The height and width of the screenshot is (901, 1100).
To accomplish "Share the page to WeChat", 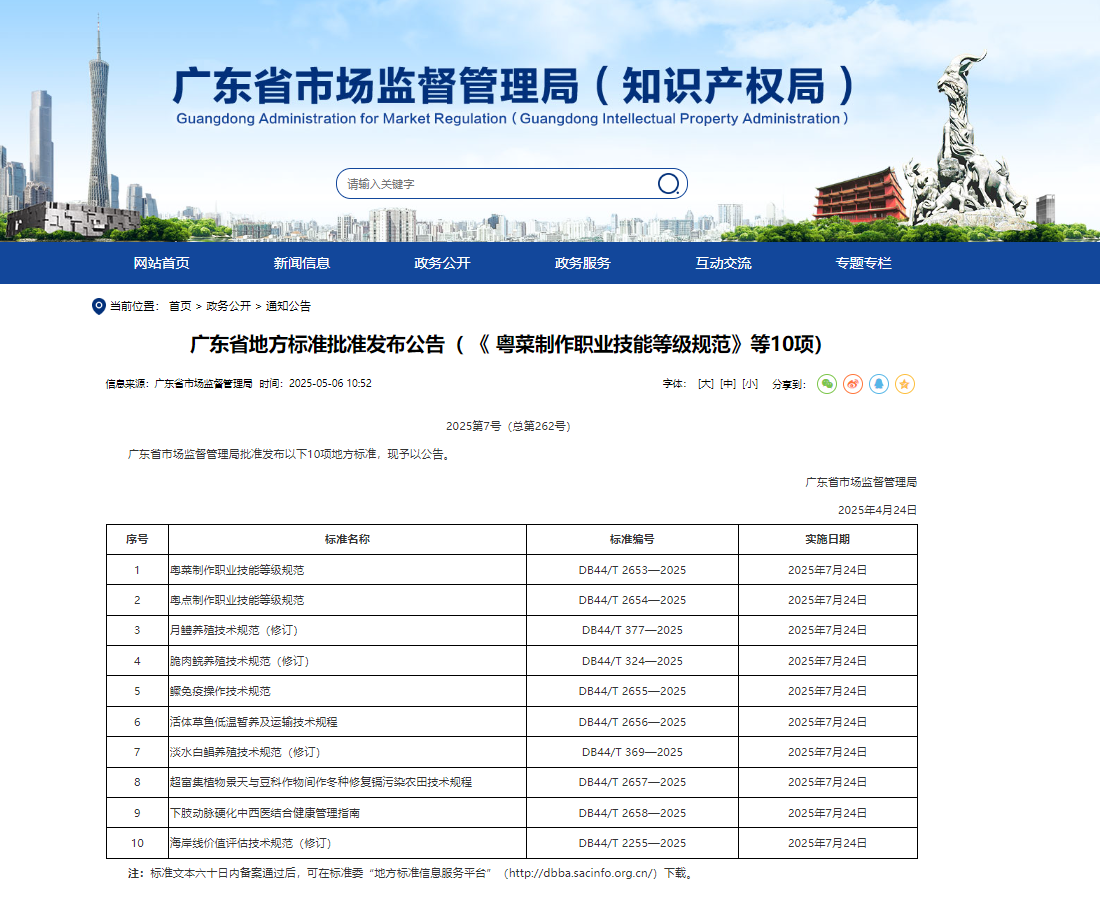I will (x=827, y=384).
